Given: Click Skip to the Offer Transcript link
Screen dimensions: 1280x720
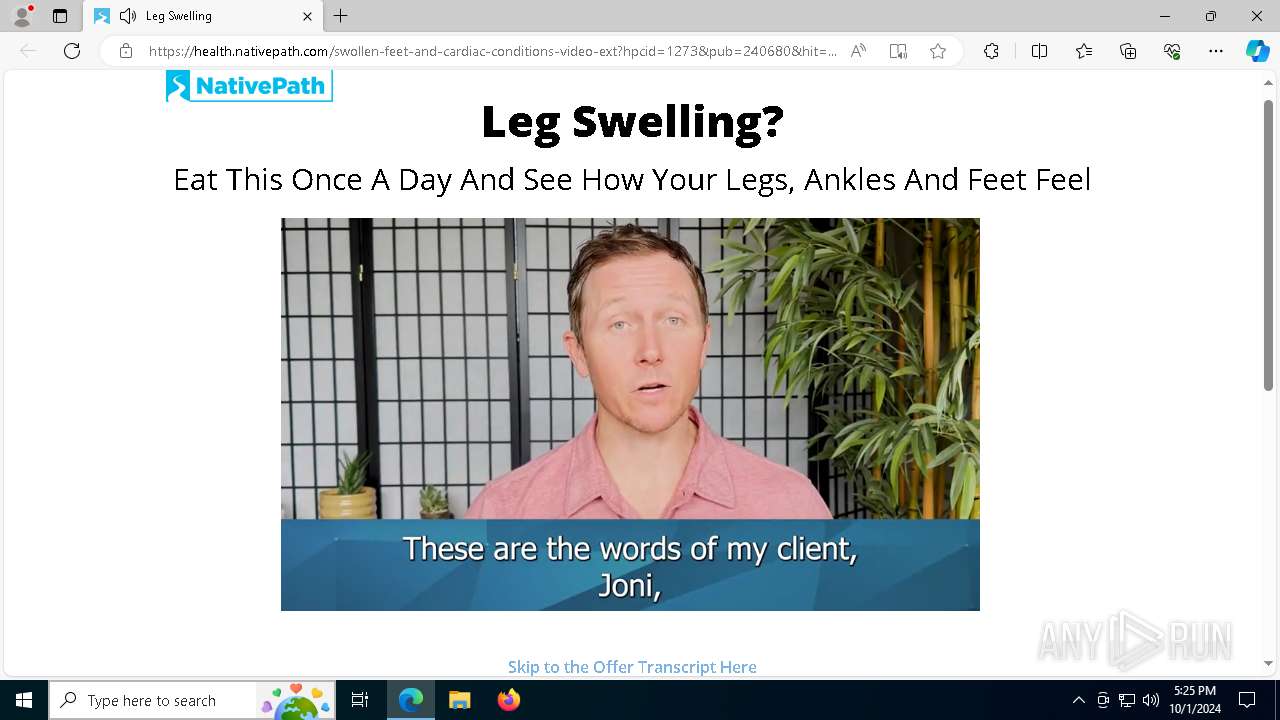Looking at the screenshot, I should tap(632, 667).
